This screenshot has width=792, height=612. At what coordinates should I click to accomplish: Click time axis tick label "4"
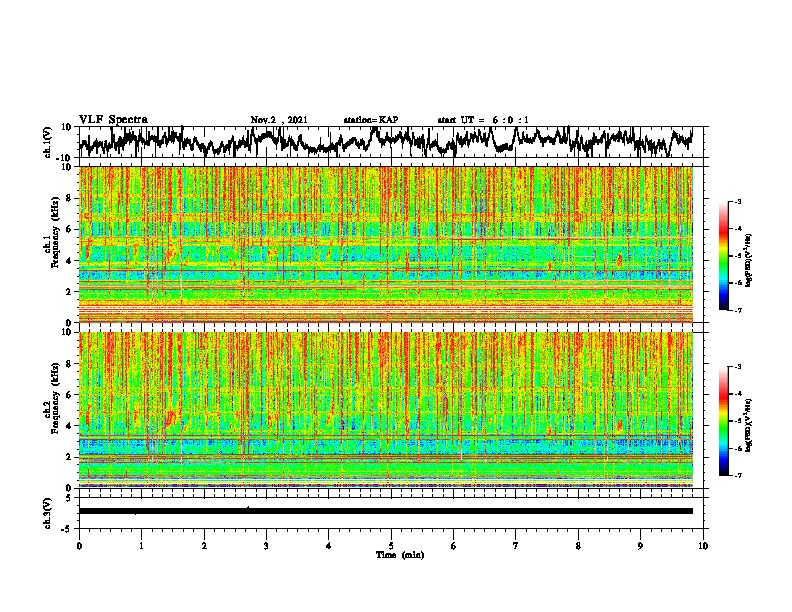tap(329, 546)
